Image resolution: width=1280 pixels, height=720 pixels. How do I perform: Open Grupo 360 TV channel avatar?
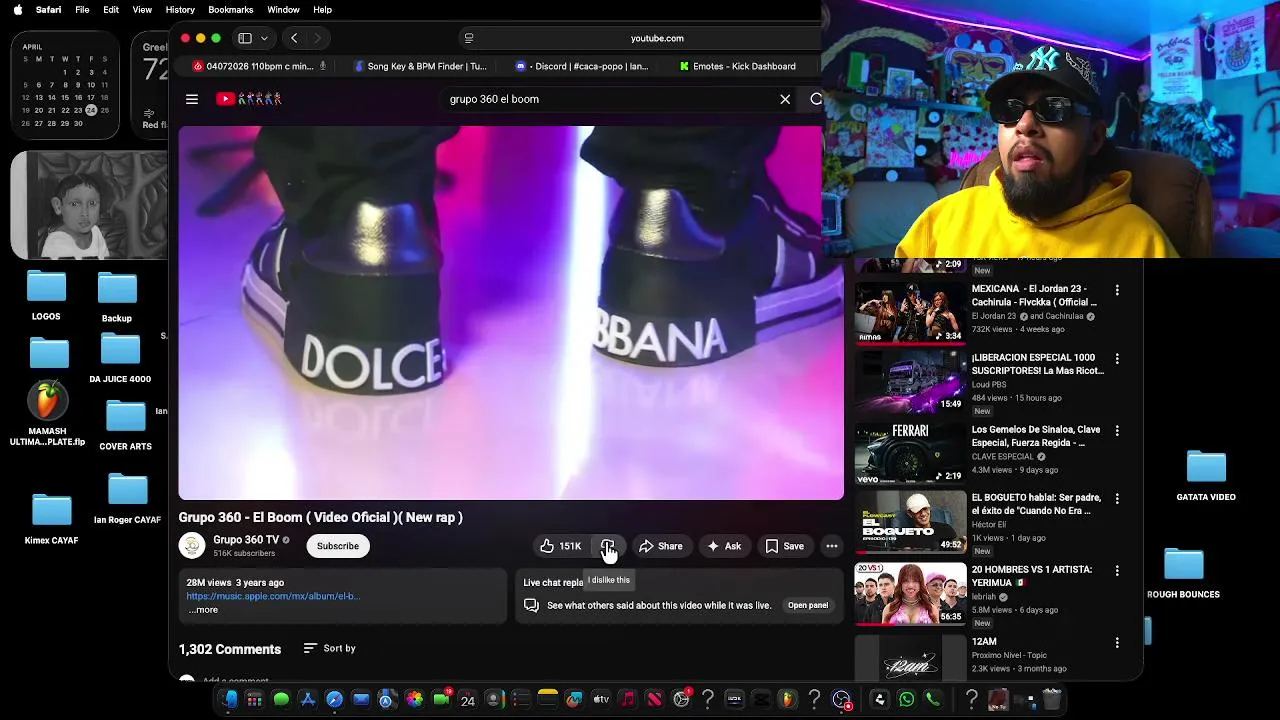192,546
